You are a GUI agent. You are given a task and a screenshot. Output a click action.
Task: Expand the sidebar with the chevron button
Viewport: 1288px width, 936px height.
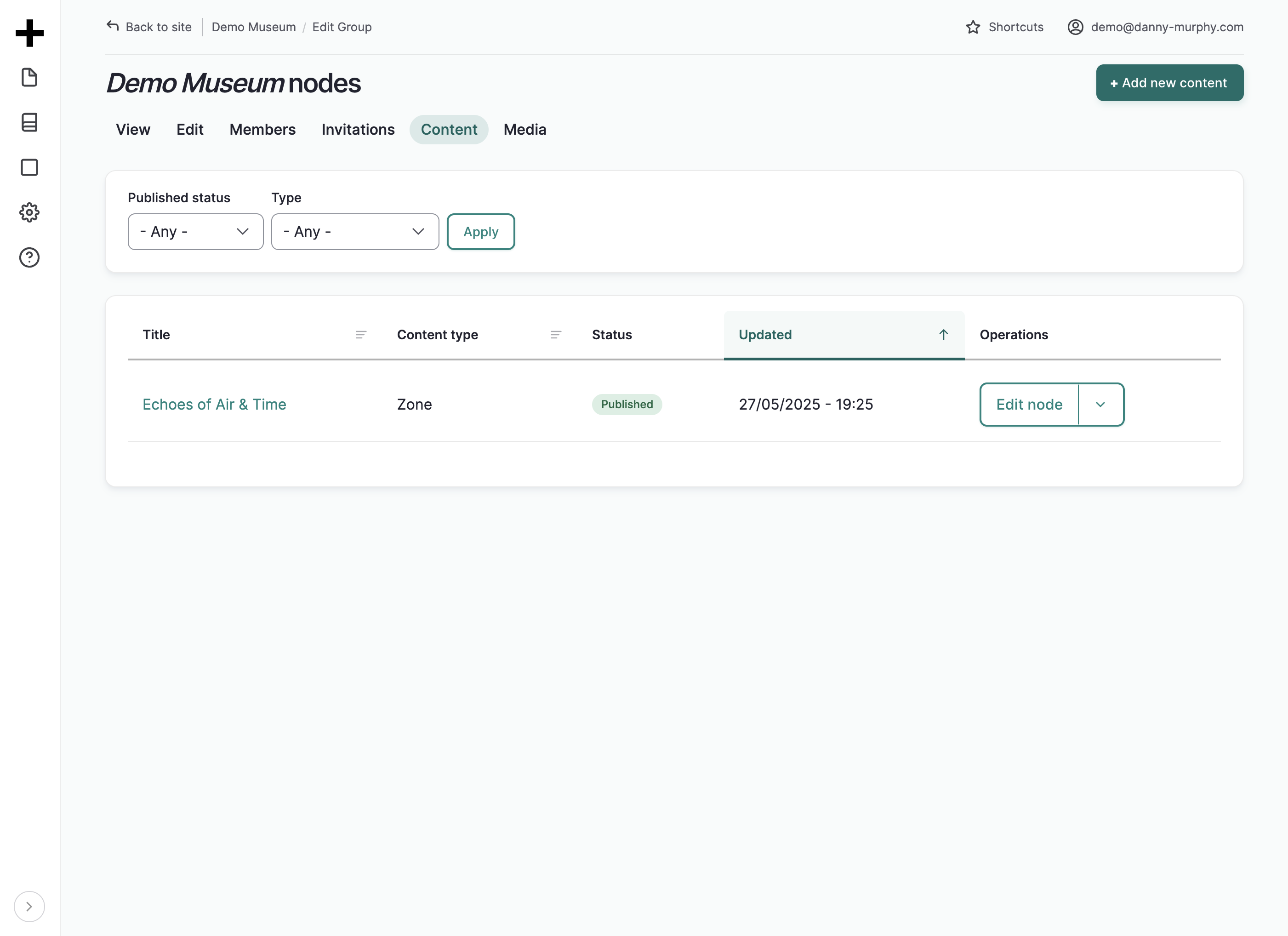tap(29, 907)
